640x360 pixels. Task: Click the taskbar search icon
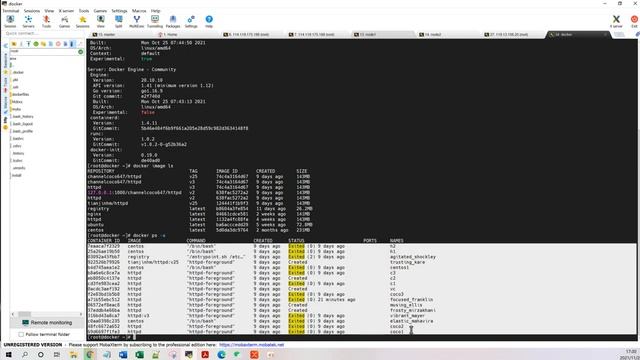point(24,355)
